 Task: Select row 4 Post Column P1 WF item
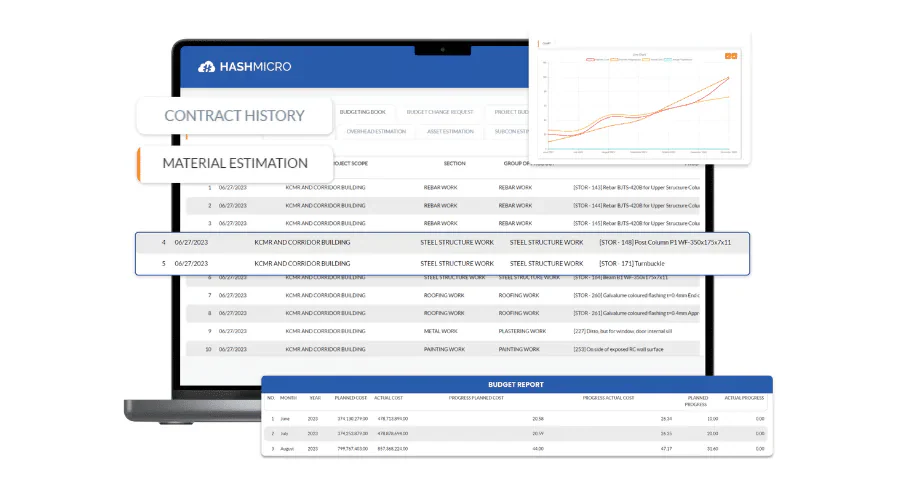[x=443, y=243]
